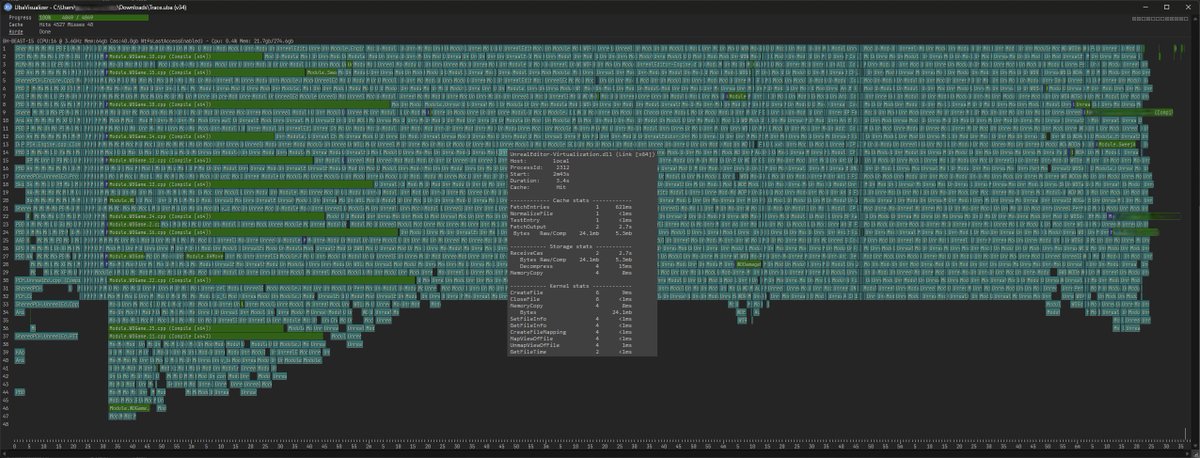Screen dimensions: 1200x458
Task: Select the Cache Hits 4527 Misses 48 line
Action: (x=68, y=24)
